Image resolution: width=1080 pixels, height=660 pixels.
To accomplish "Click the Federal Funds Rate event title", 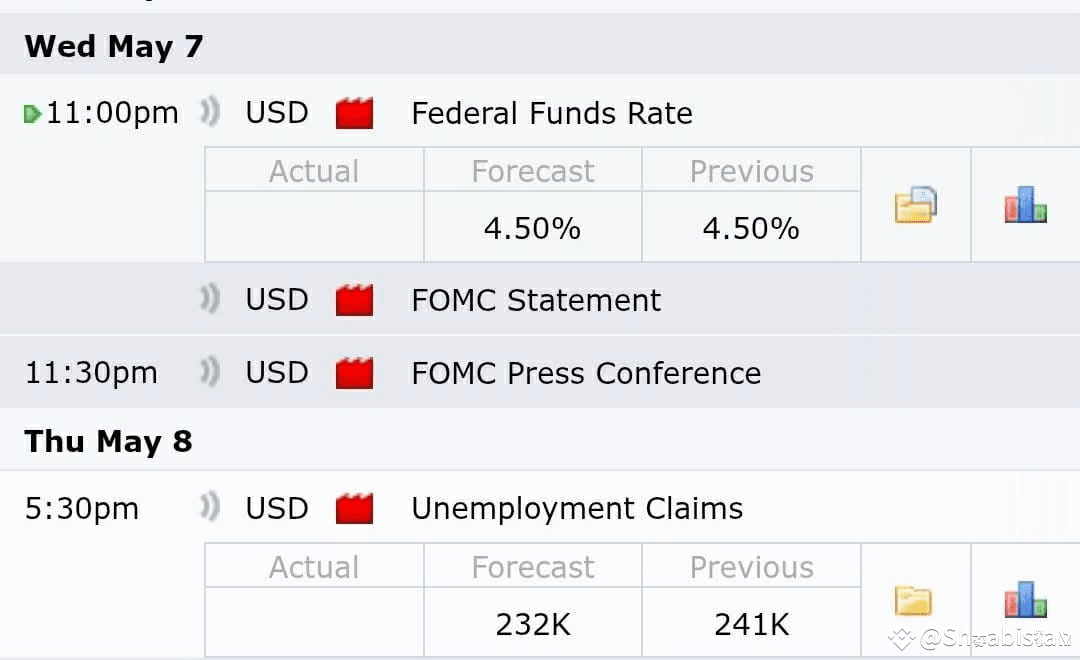I will [x=552, y=113].
